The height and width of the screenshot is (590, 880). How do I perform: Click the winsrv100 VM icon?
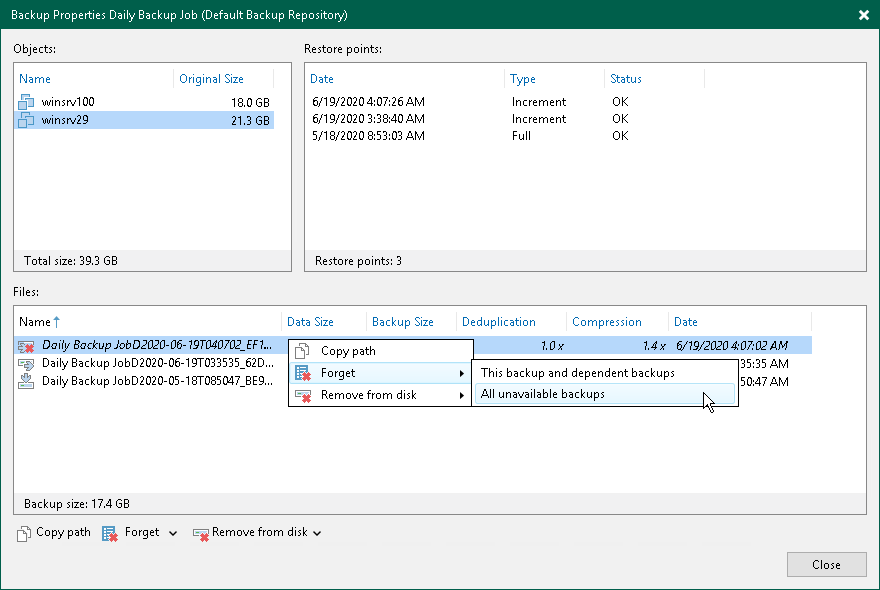tap(27, 102)
